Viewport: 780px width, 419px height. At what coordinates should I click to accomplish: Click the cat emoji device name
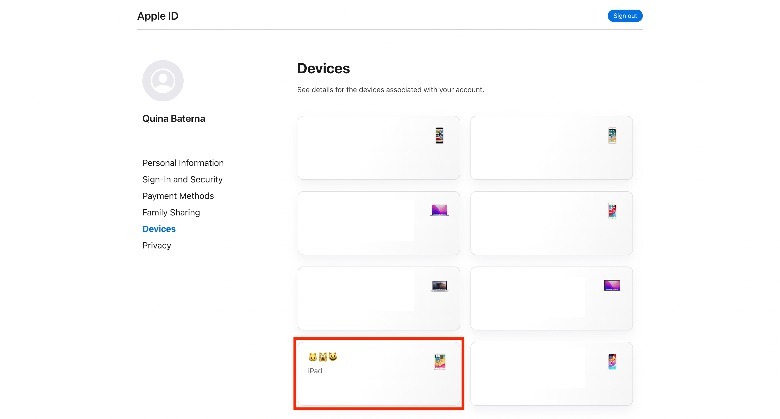click(322, 356)
